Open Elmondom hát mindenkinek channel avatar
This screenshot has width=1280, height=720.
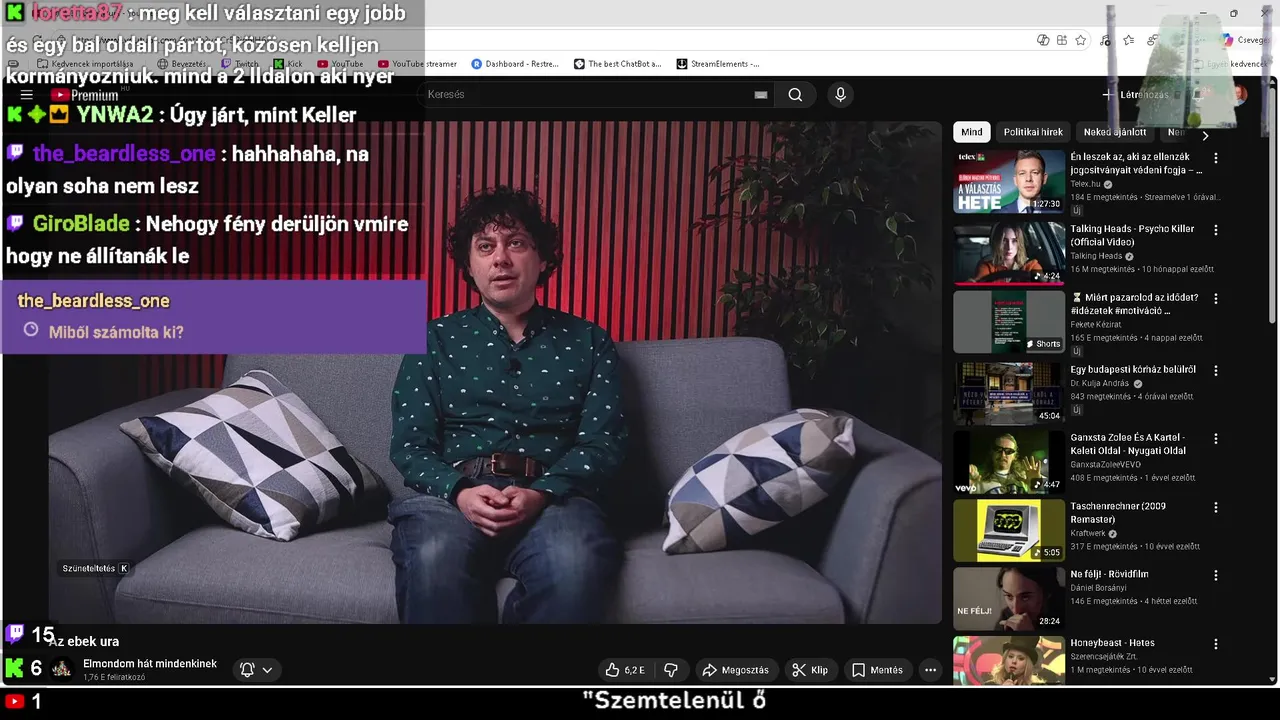(62, 669)
